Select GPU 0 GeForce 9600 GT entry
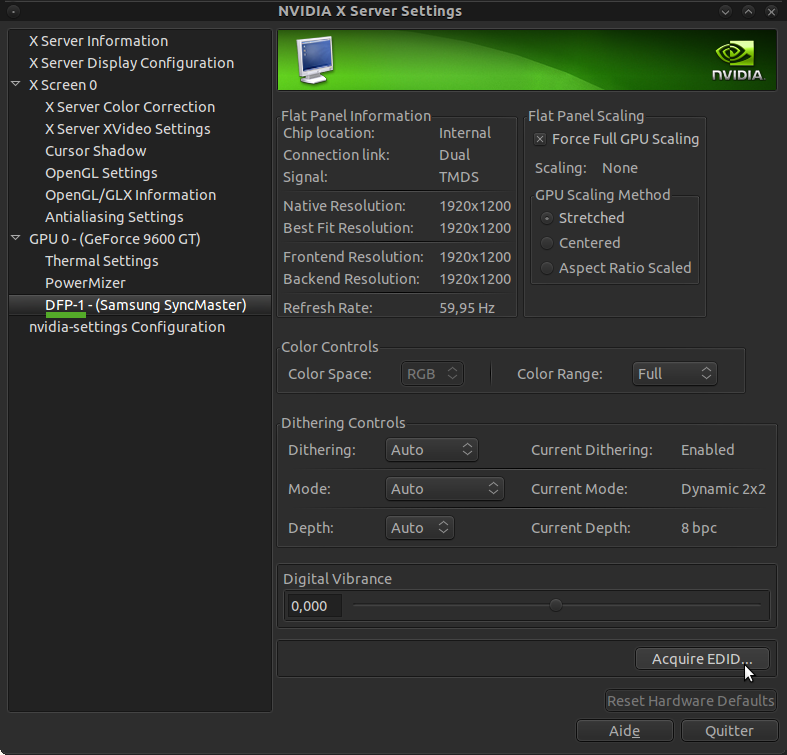 [x=114, y=239]
